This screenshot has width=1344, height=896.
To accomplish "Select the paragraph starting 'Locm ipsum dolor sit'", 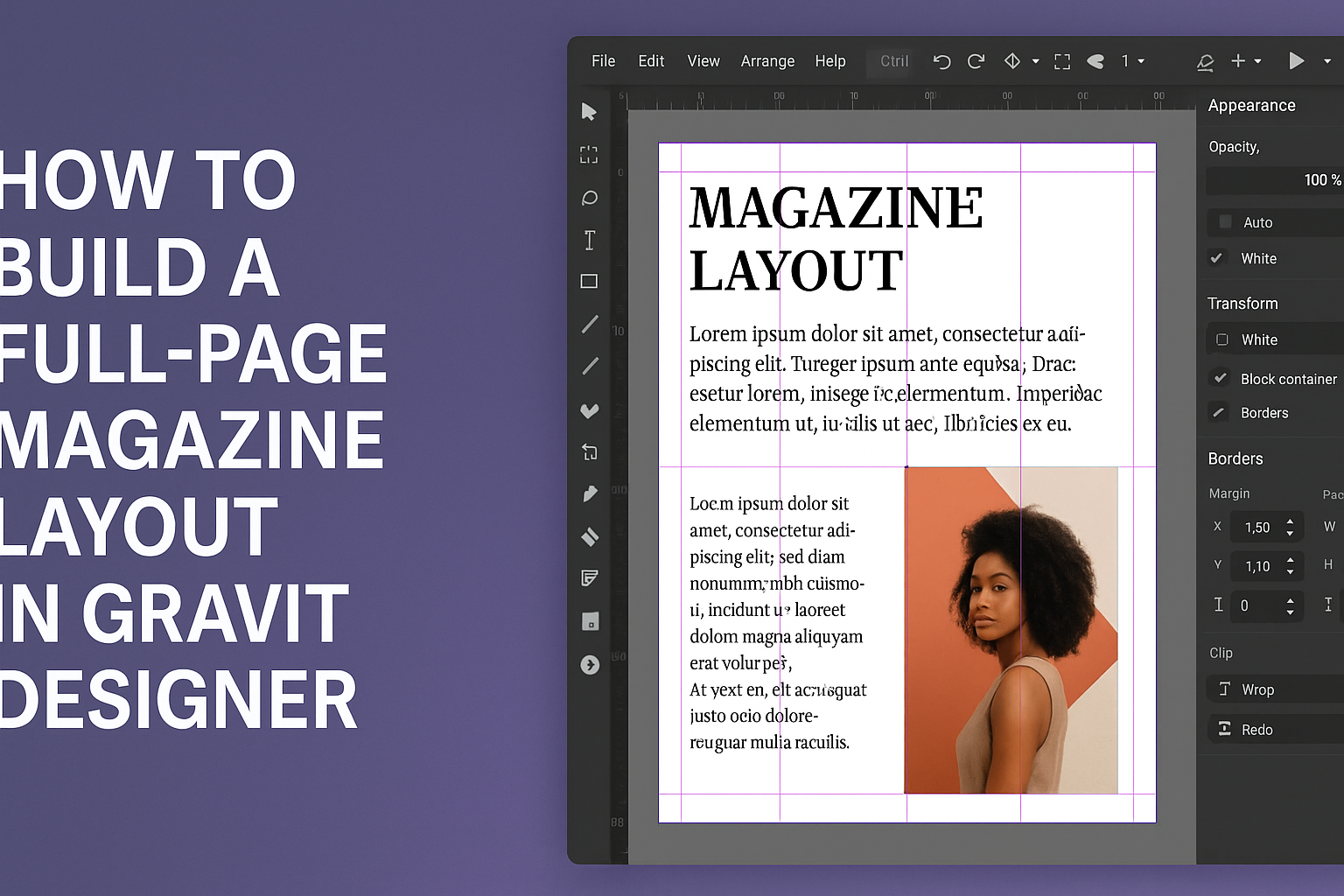I will 778,623.
